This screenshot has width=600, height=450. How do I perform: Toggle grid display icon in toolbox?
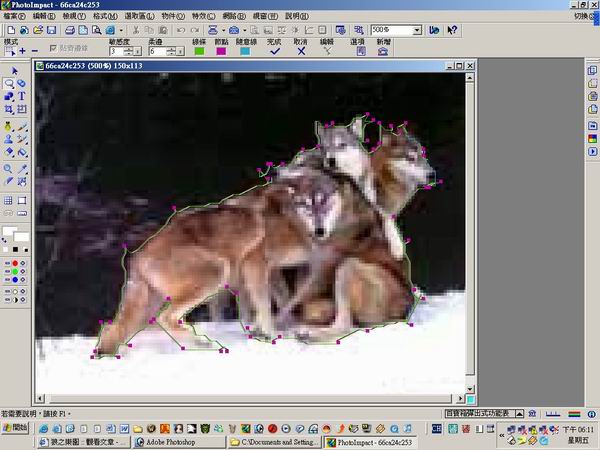tap(8, 200)
